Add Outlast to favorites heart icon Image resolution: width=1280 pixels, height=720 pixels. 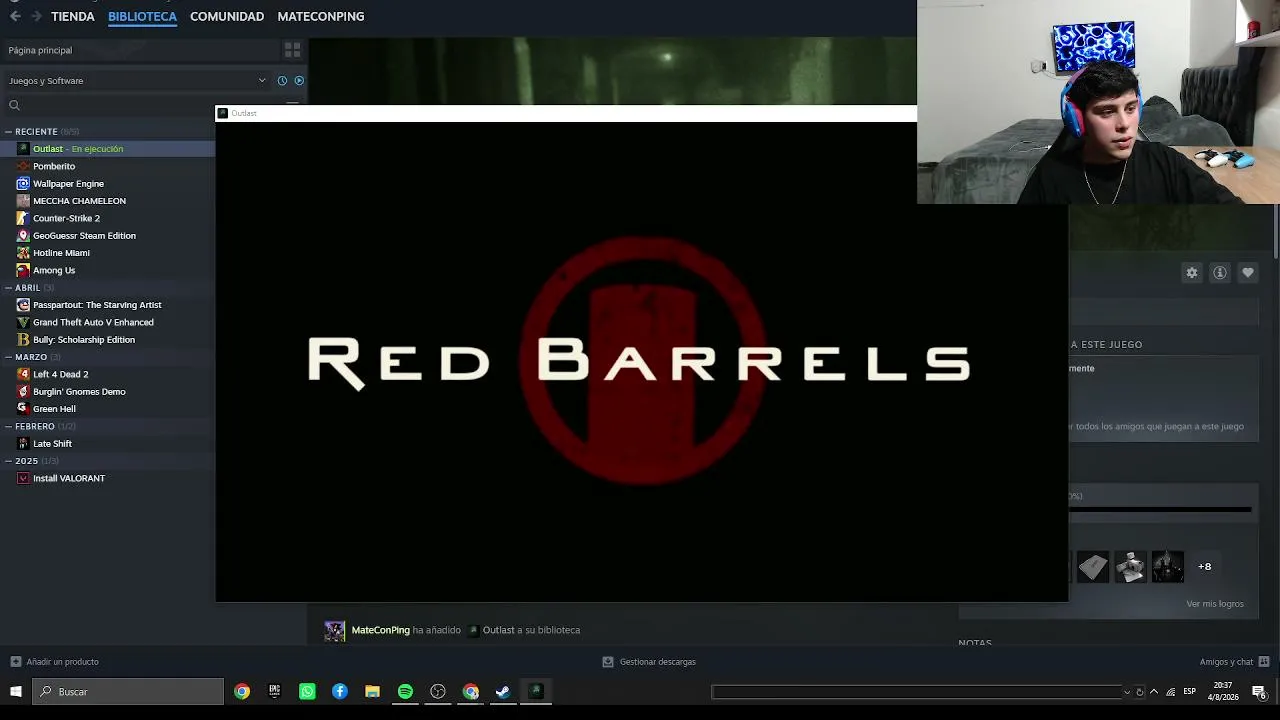coord(1248,272)
